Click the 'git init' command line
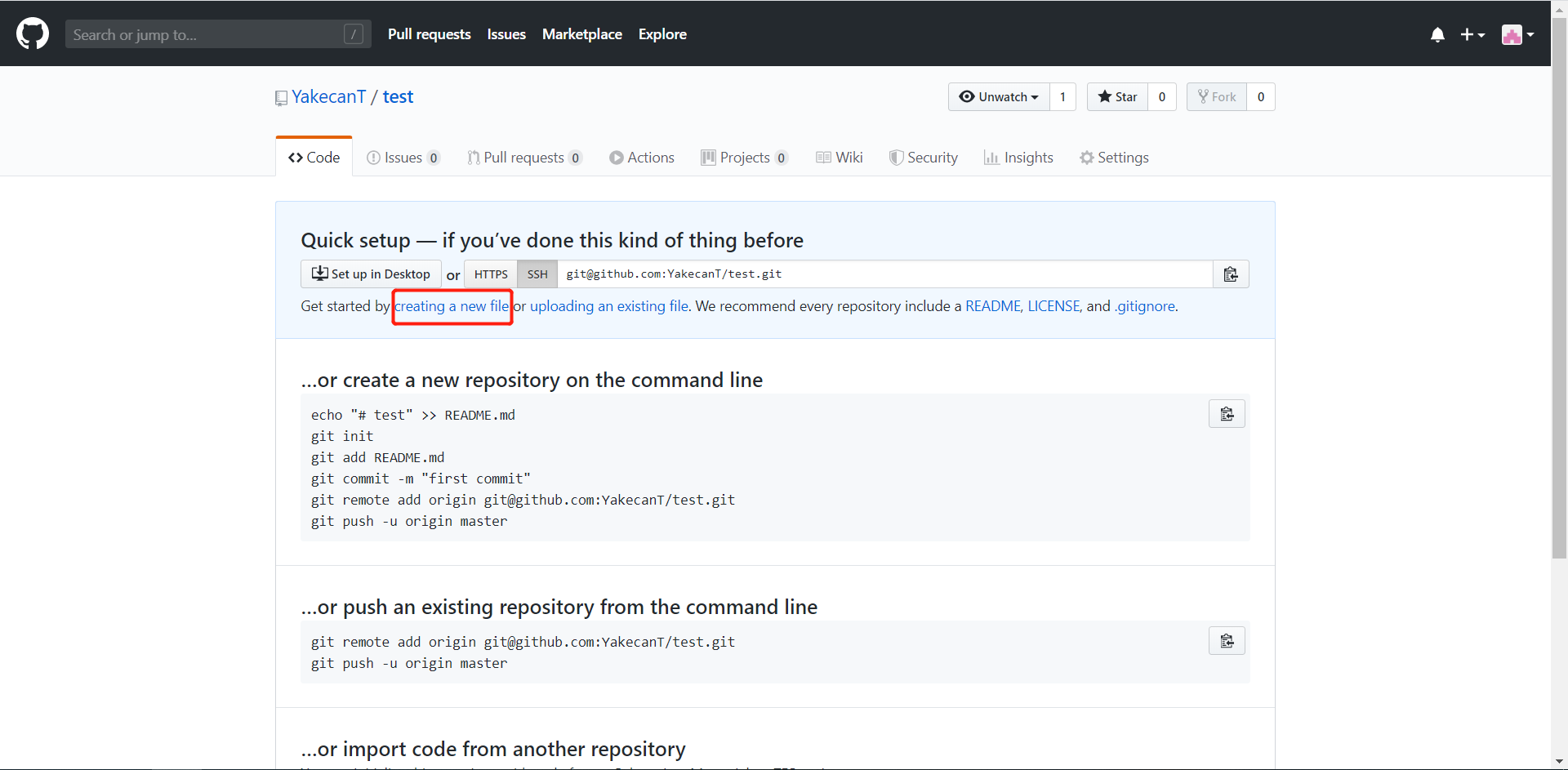Viewport: 1568px width, 770px height. pos(342,436)
